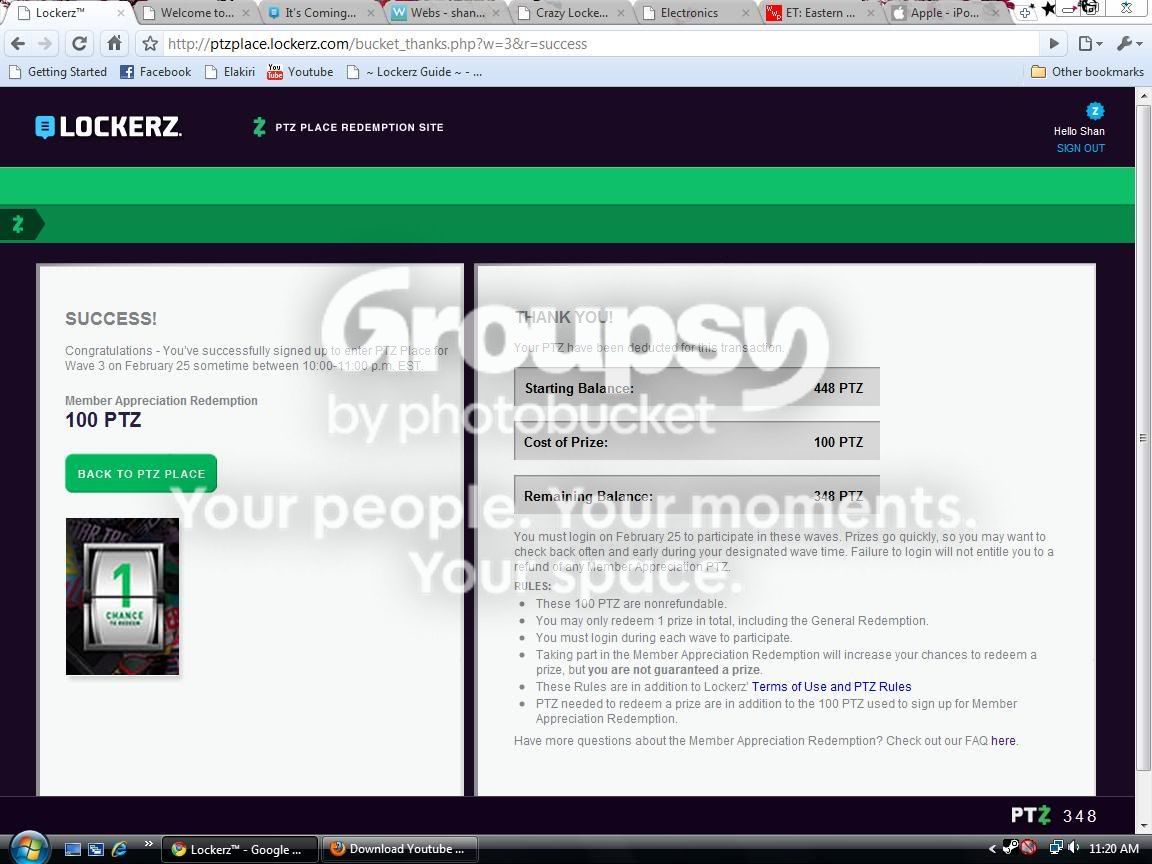The width and height of the screenshot is (1152, 864).
Task: Click the blue Z avatar icon above Hello Shan
Action: click(1095, 111)
